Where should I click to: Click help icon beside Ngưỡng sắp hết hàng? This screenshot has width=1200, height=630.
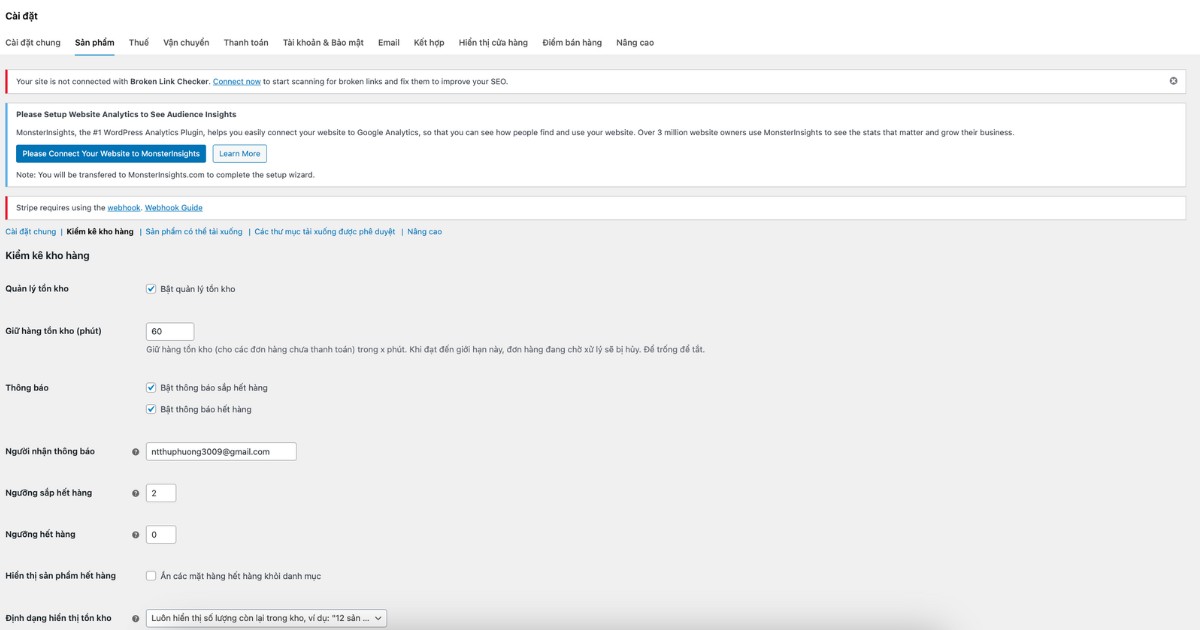click(x=136, y=493)
